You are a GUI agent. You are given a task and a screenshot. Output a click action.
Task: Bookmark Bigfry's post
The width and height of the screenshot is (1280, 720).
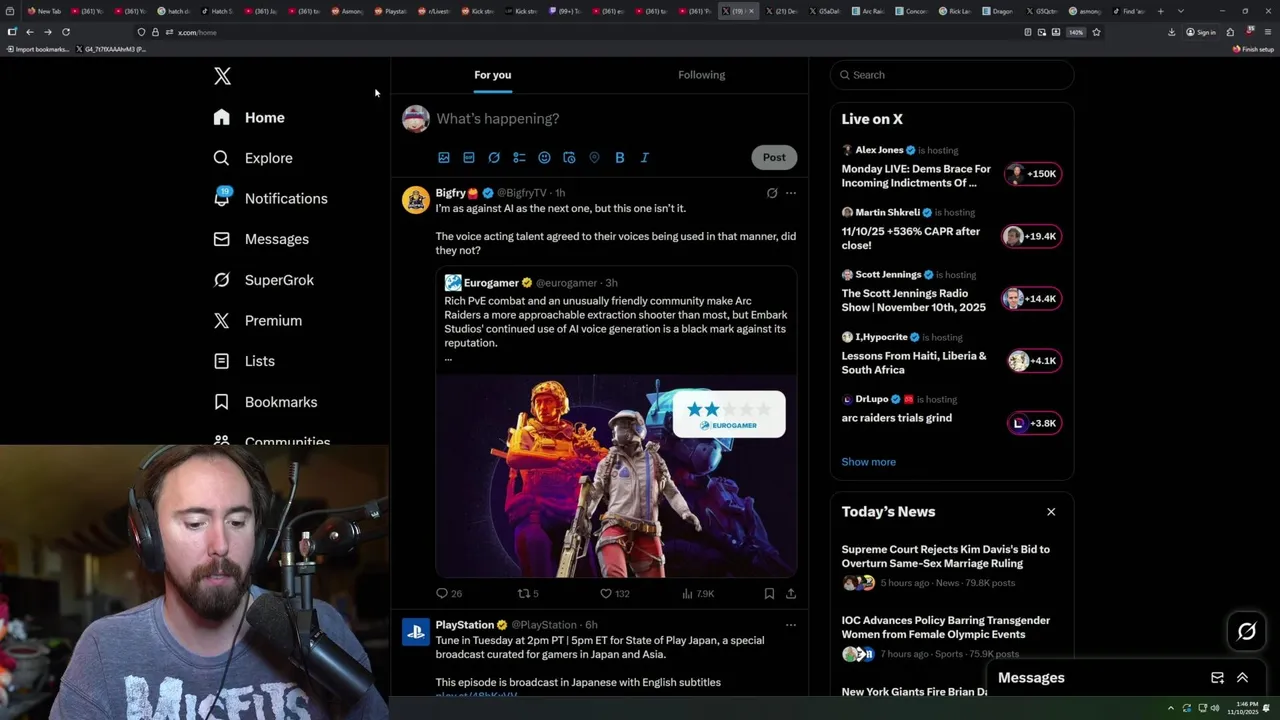[769, 593]
